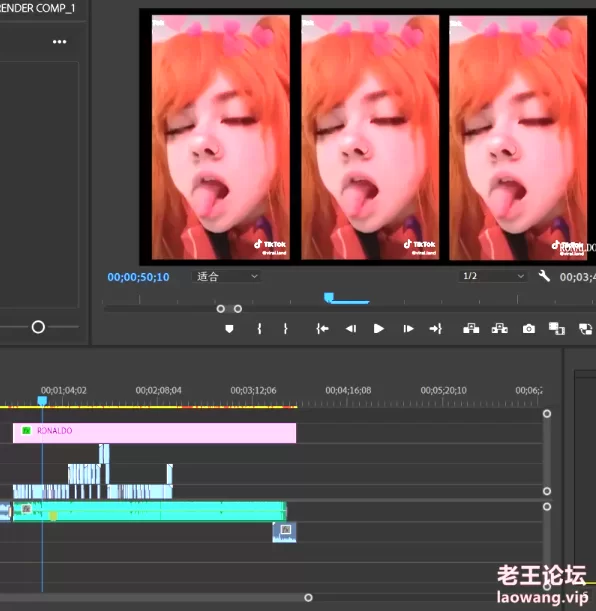Step forward one frame
Screen dimensions: 596x611
[408, 329]
